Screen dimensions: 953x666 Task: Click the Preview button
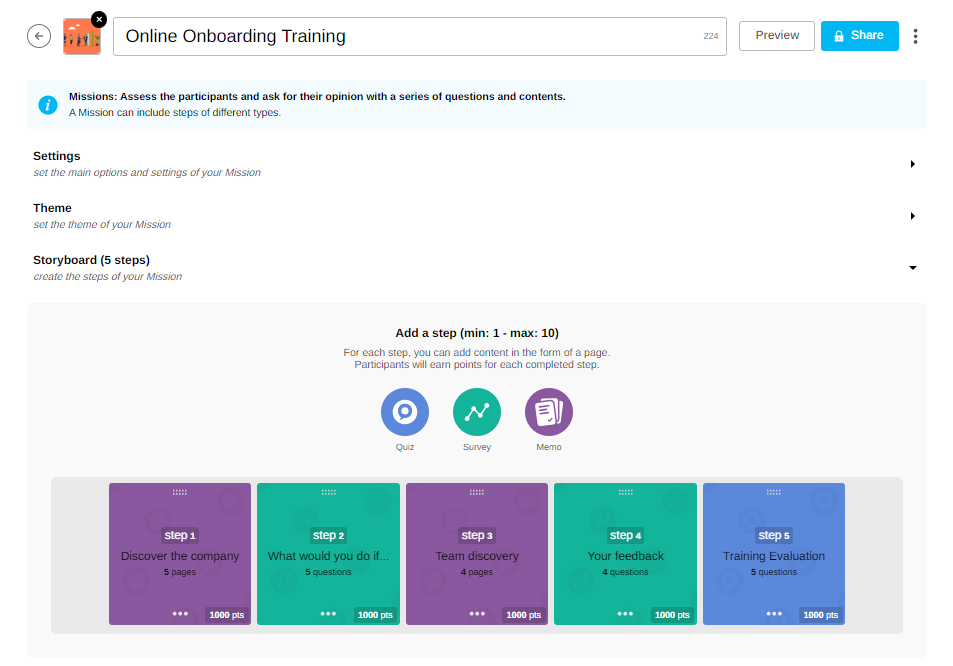pyautogui.click(x=776, y=36)
